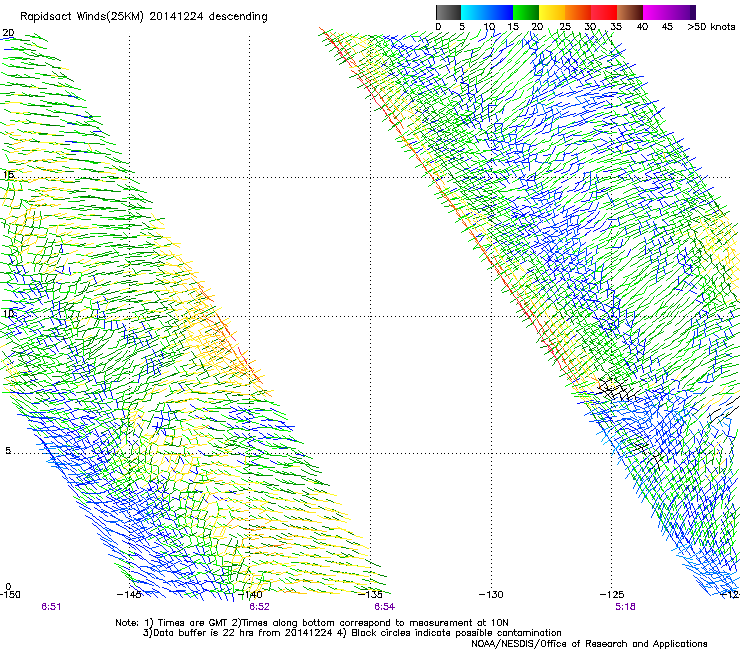Image resolution: width=740 pixels, height=650 pixels.
Task: Click the latitude 10 label on left axis
Action: [x=8, y=314]
